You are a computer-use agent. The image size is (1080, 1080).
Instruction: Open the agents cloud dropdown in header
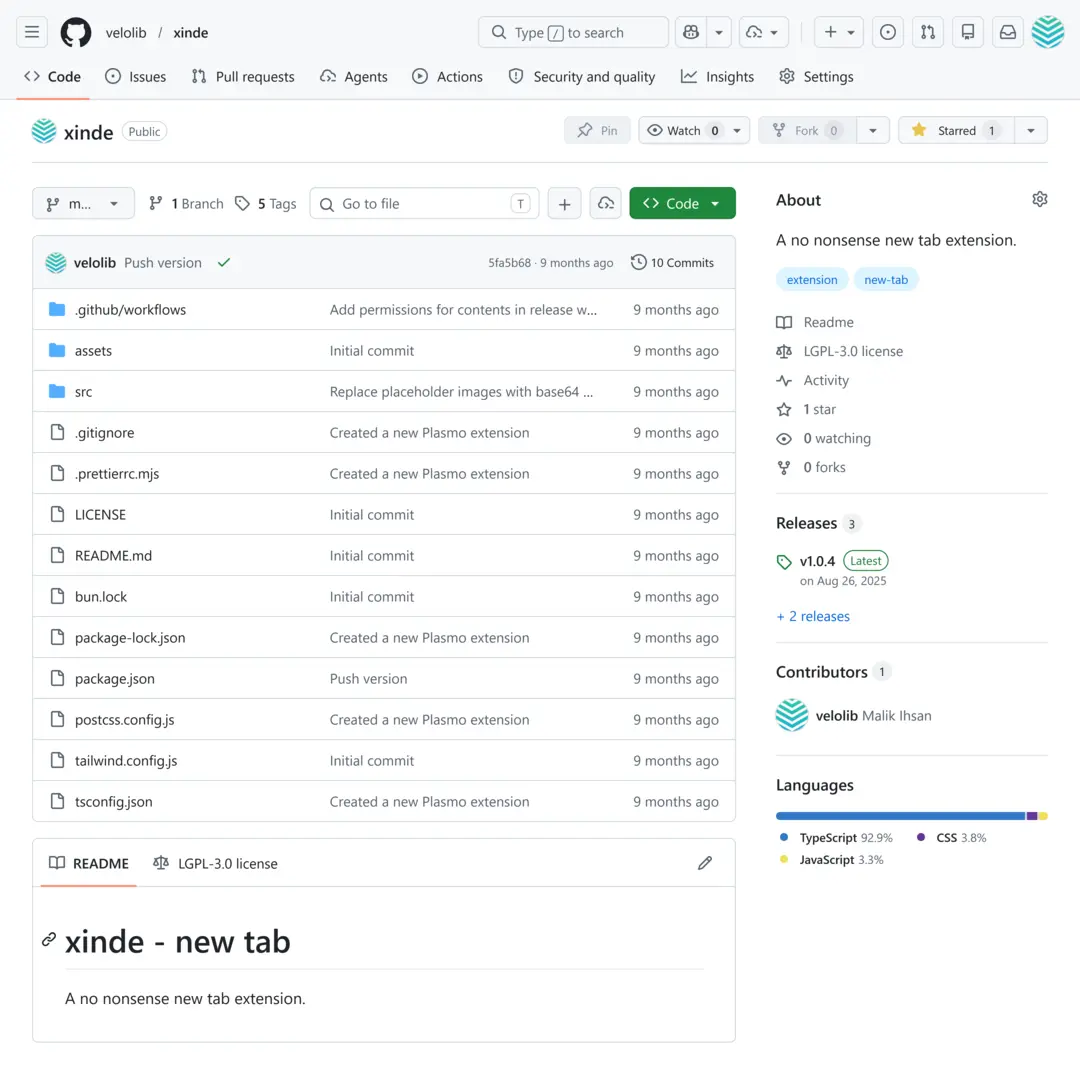763,32
